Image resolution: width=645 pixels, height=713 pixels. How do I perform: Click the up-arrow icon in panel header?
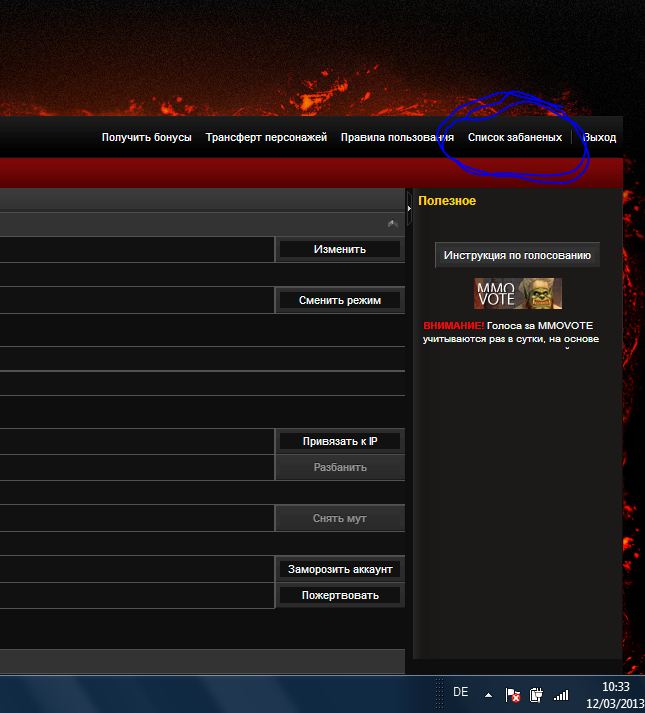click(393, 223)
